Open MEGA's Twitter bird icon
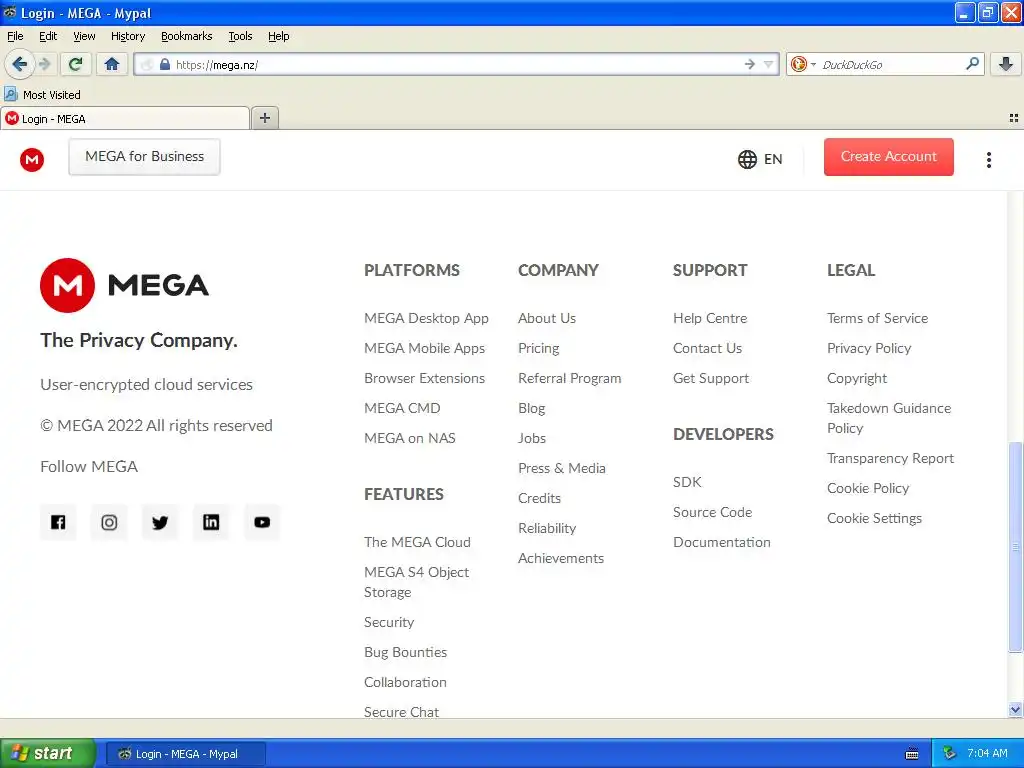Image resolution: width=1024 pixels, height=768 pixels. point(160,522)
